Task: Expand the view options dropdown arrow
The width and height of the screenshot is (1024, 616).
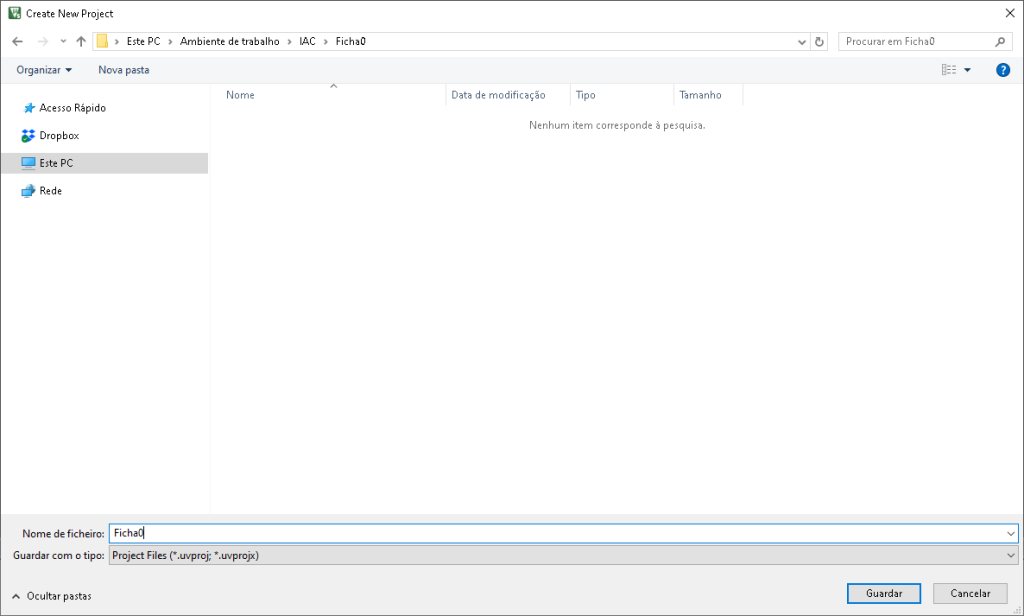Action: [x=967, y=70]
